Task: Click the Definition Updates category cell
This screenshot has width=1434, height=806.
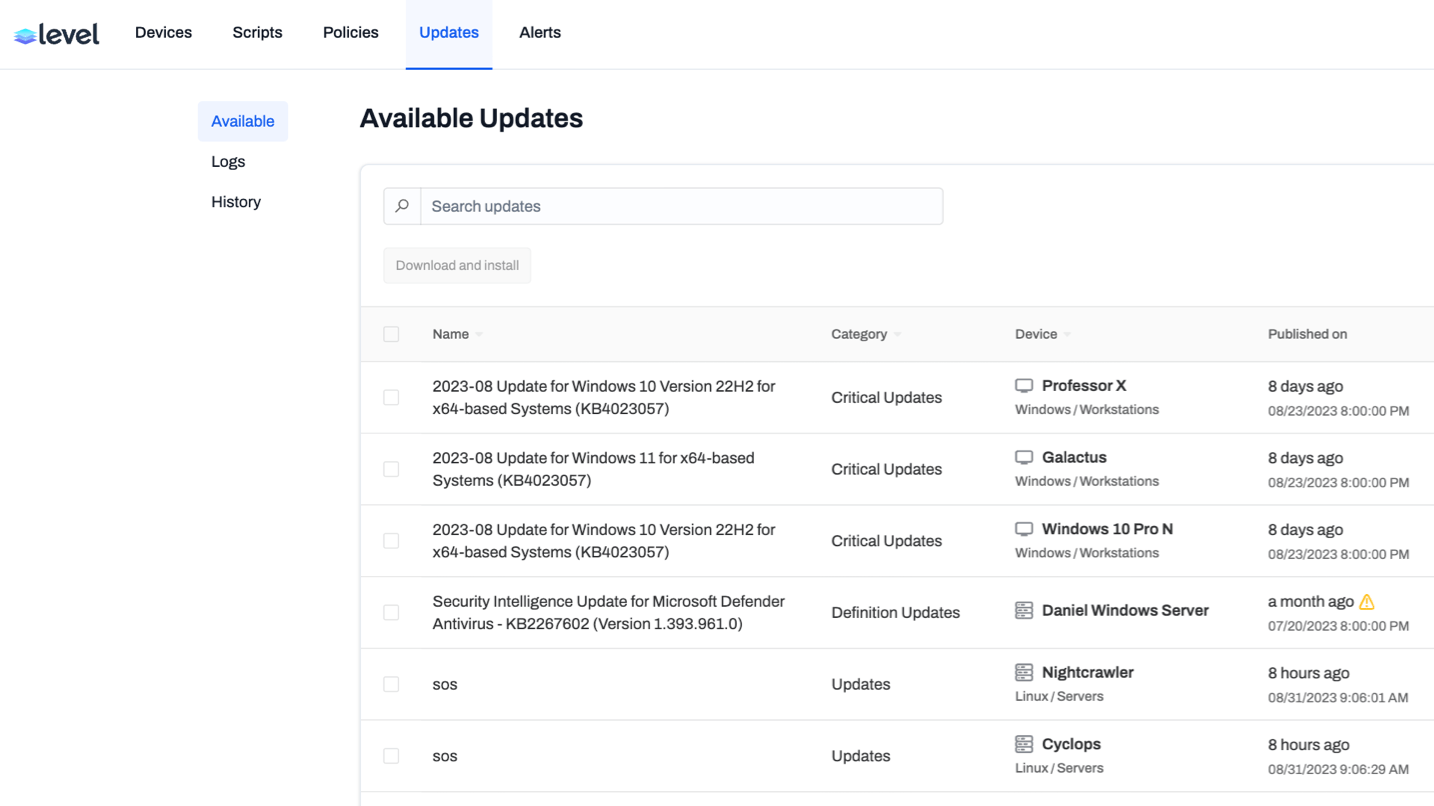Action: tap(895, 612)
